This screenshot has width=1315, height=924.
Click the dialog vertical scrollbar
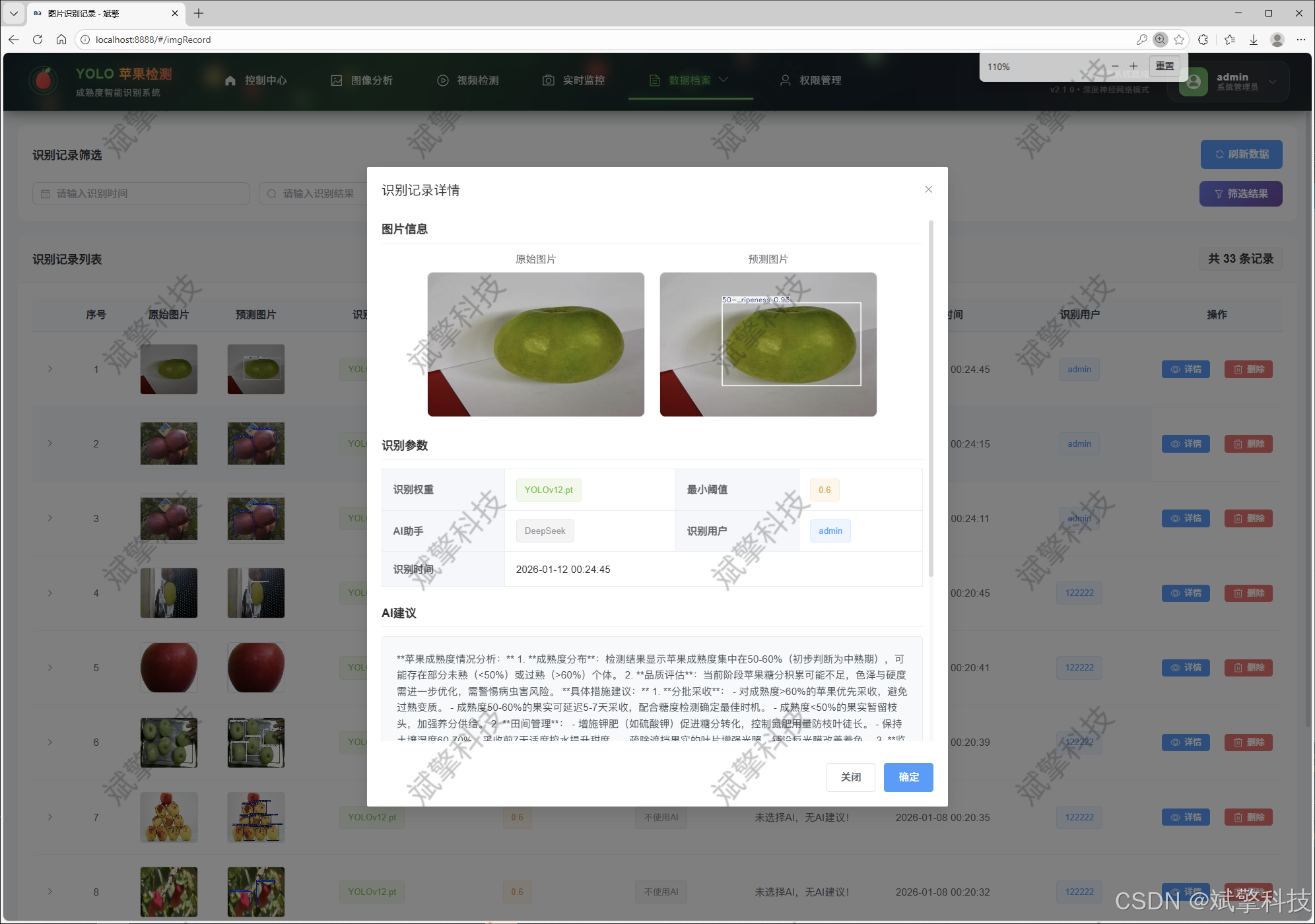point(931,399)
